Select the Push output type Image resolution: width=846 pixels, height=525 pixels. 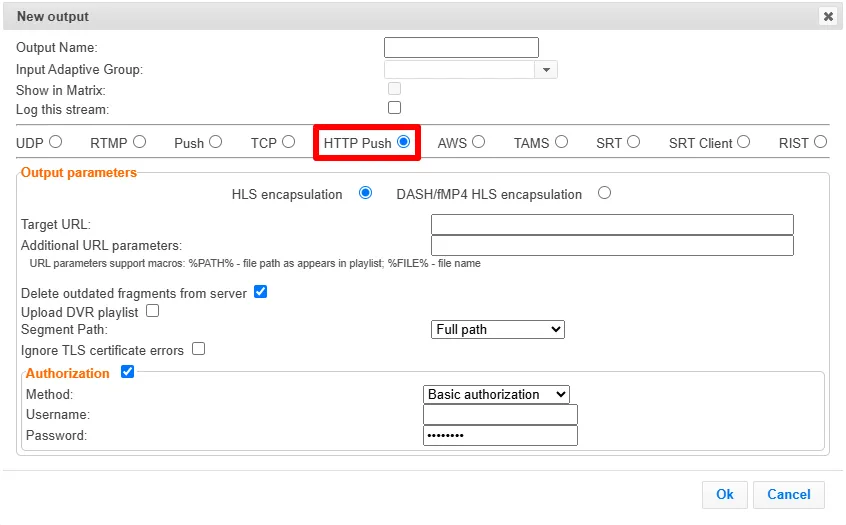tap(216, 142)
